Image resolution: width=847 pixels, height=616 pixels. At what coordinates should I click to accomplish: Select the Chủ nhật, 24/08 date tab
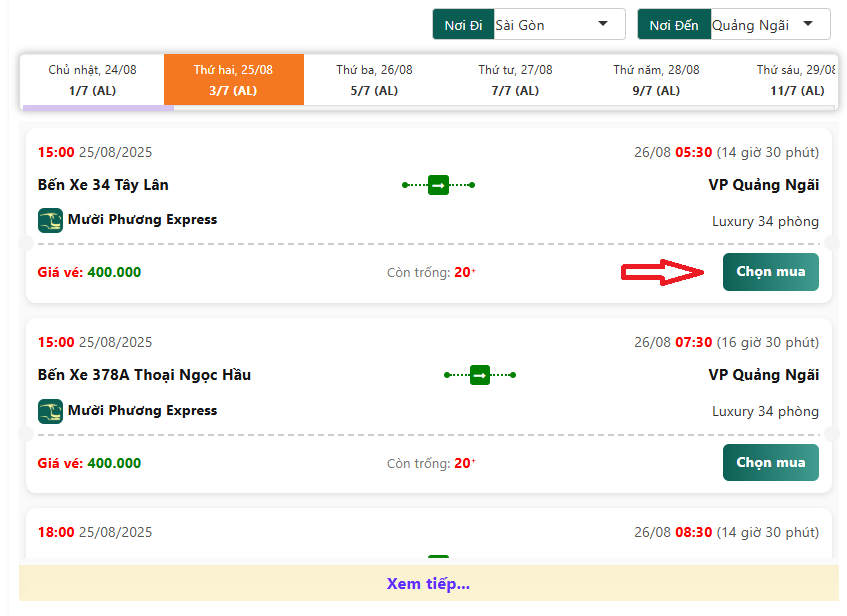93,80
